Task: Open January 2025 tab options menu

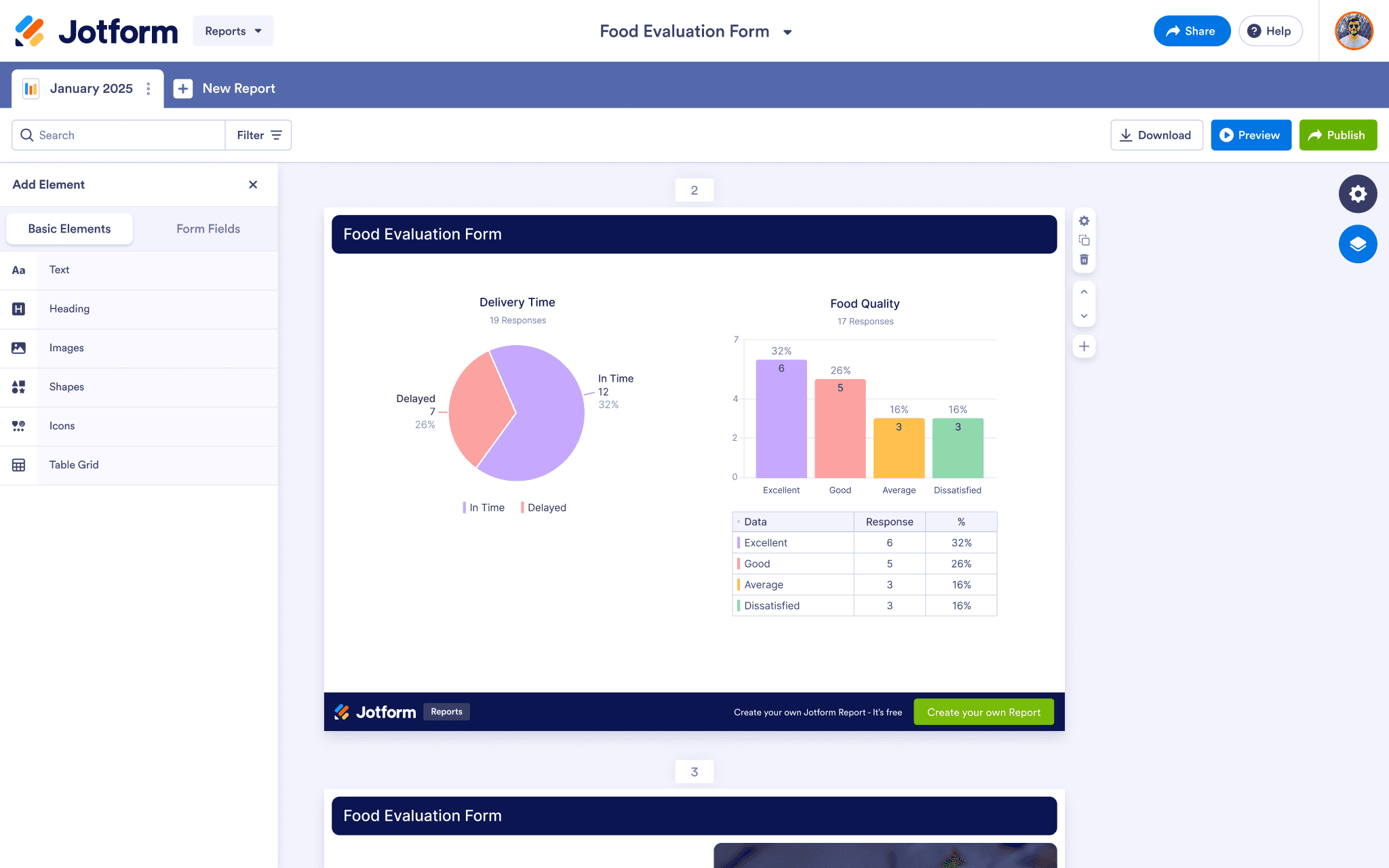Action: pyautogui.click(x=149, y=89)
